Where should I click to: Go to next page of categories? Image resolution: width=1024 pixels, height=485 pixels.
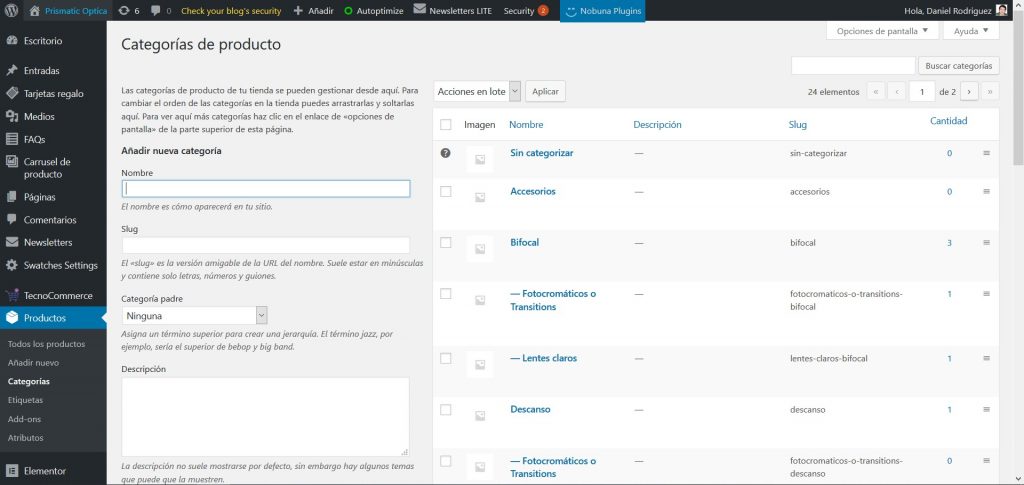969,91
